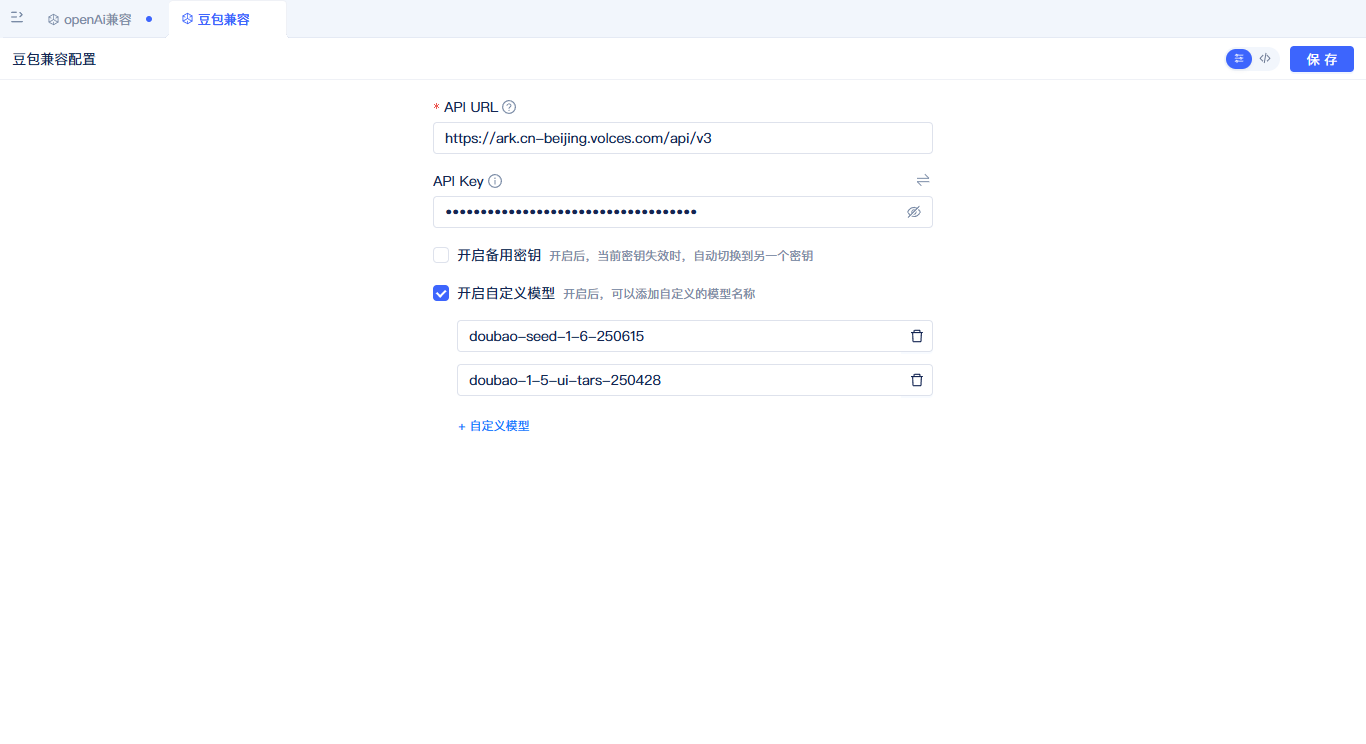The image size is (1366, 744).
Task: Click the 开启备用密钥 label text
Action: pyautogui.click(x=499, y=255)
